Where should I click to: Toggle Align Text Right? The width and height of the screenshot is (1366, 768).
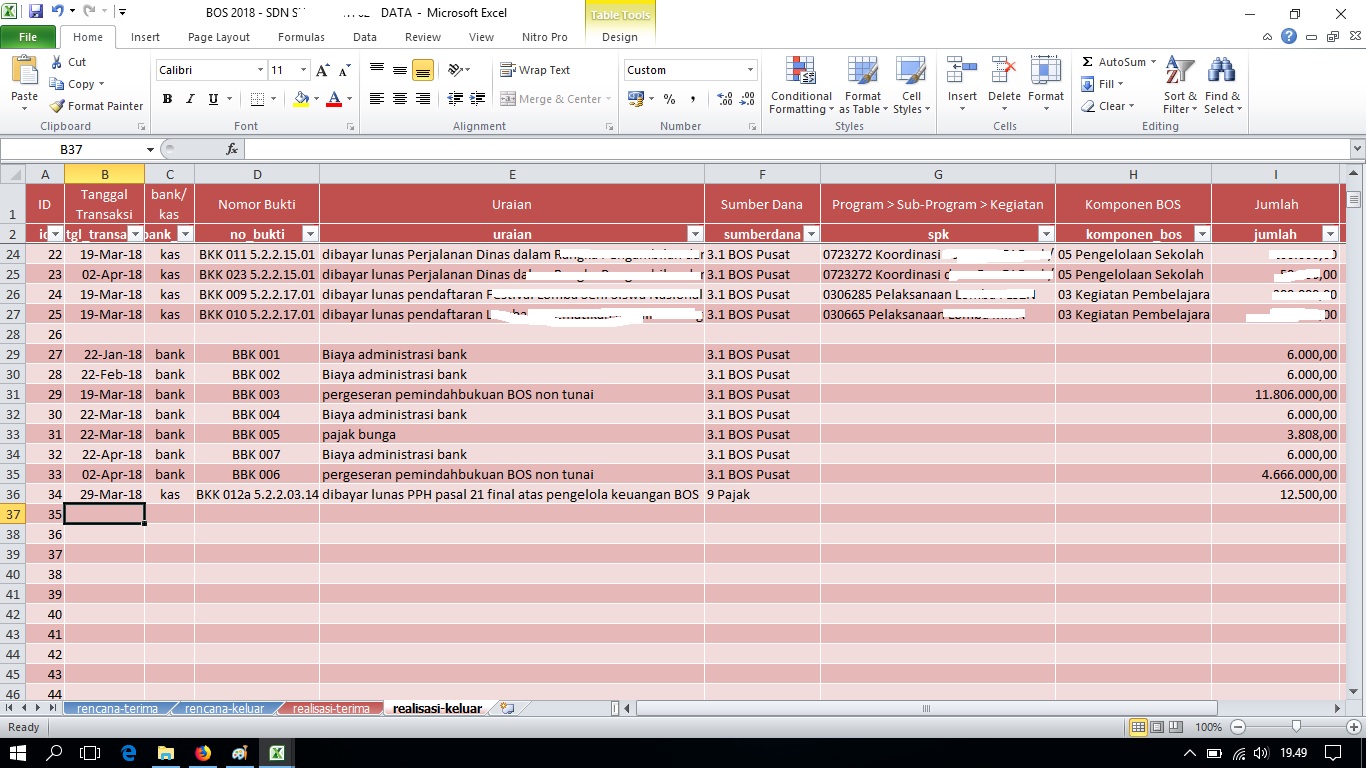coord(423,99)
